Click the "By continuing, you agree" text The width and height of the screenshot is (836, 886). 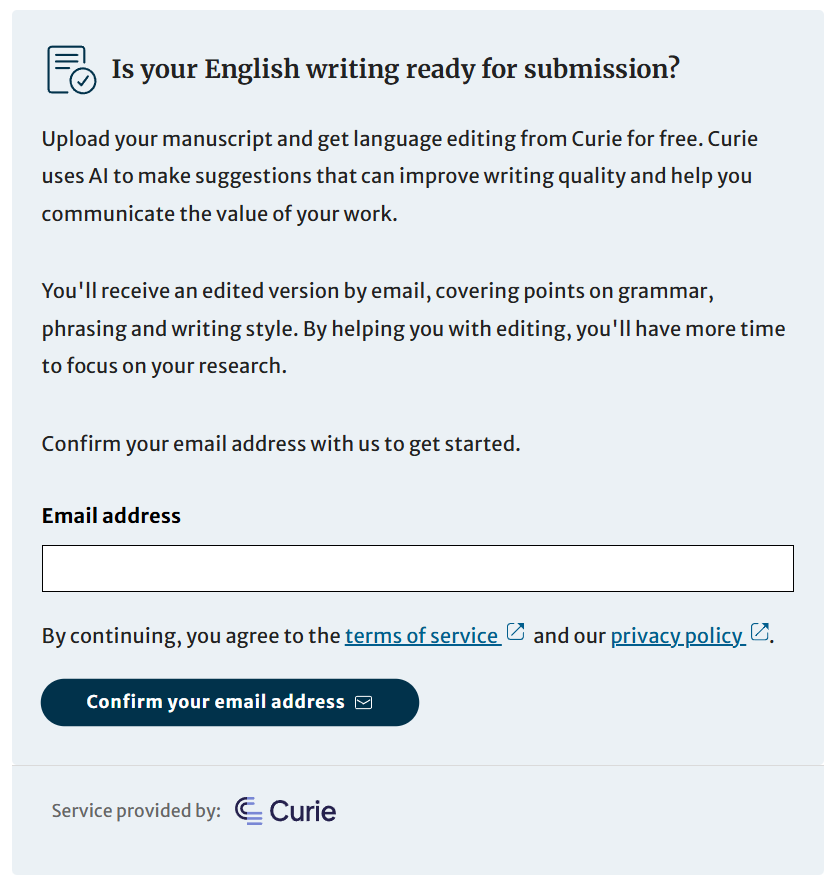(191, 636)
